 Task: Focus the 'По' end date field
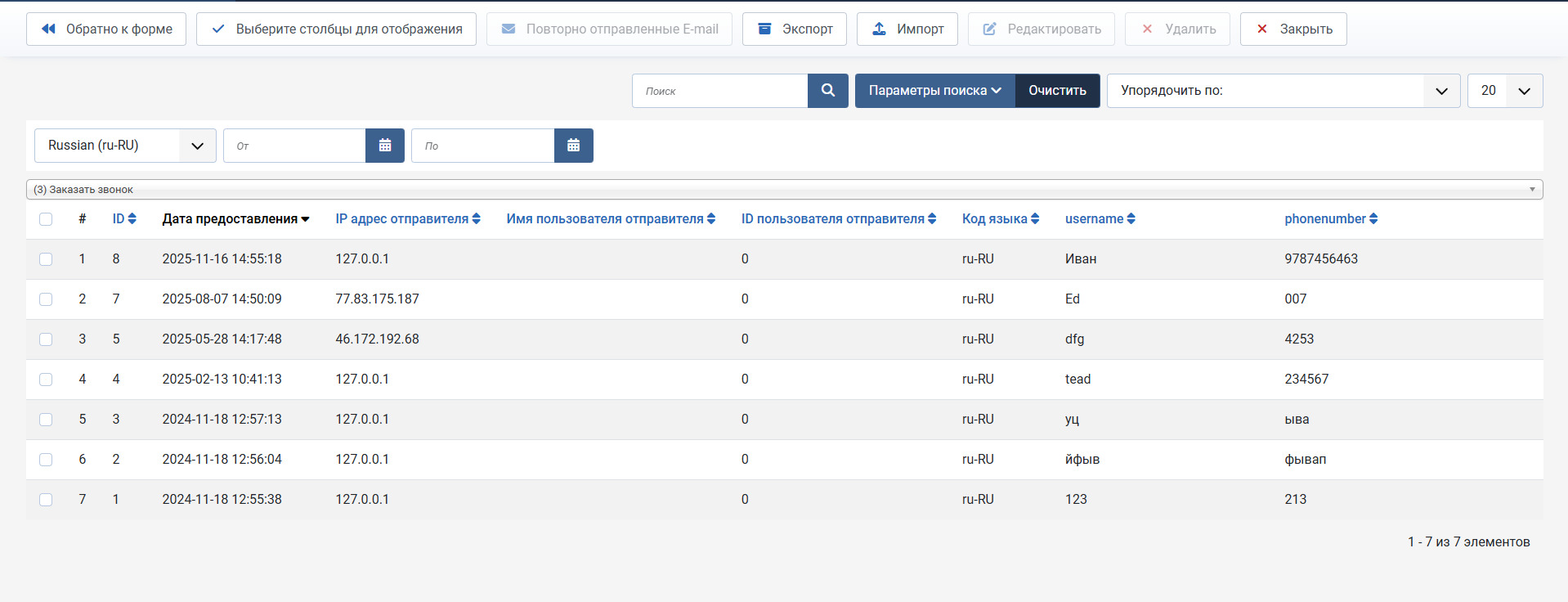pyautogui.click(x=483, y=146)
